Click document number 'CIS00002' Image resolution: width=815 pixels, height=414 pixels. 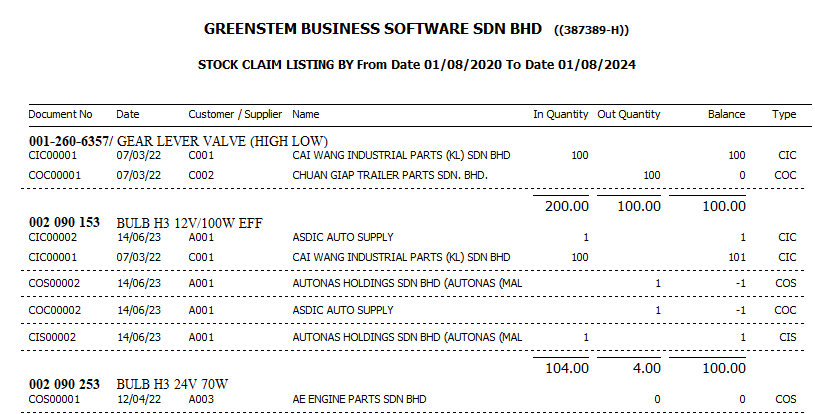tap(52, 338)
